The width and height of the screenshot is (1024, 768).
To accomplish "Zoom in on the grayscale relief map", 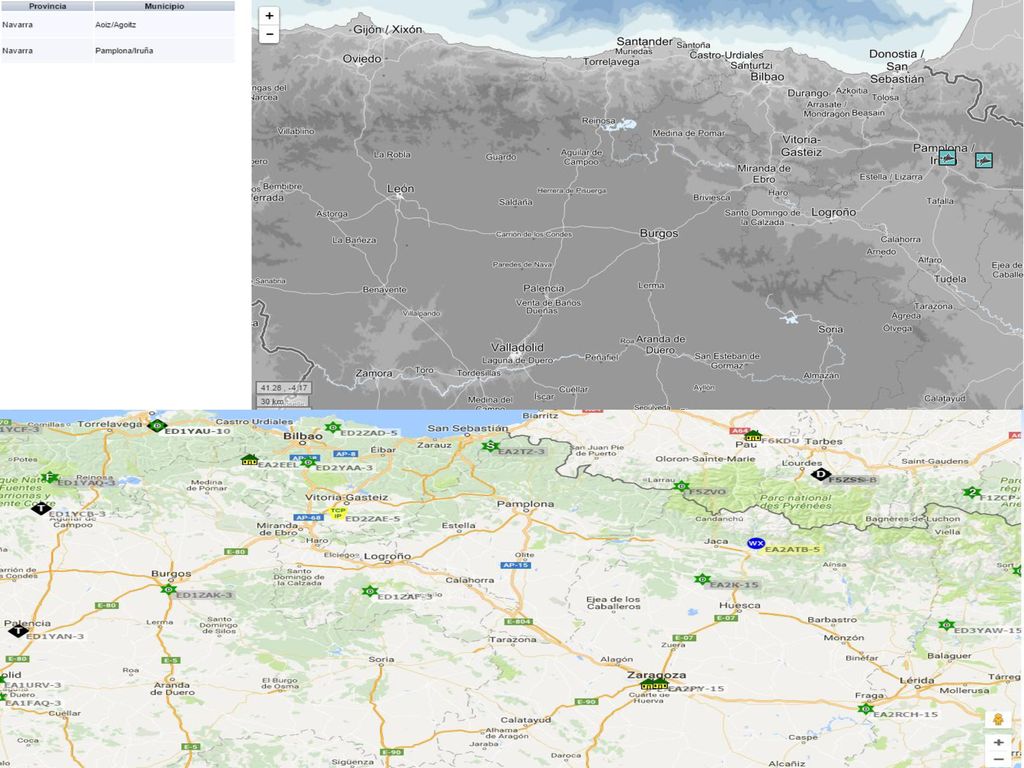I will point(269,16).
